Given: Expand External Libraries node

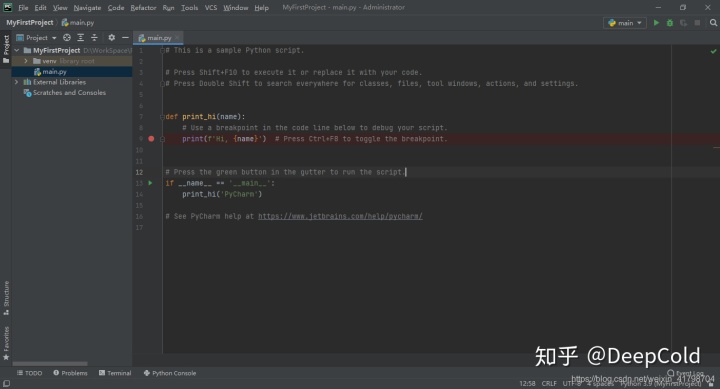Looking at the screenshot, I should tap(17, 82).
